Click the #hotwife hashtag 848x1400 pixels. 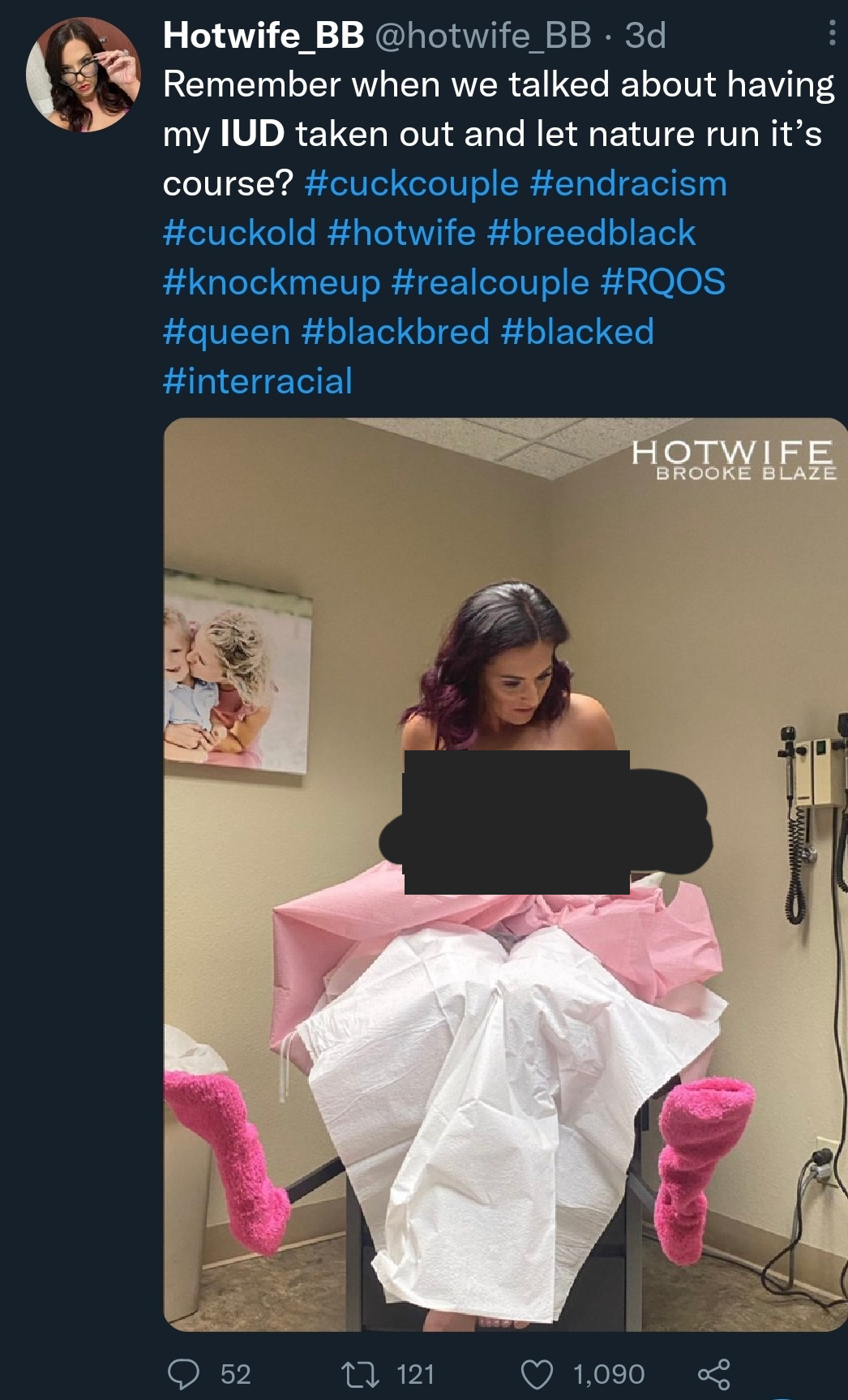coord(401,233)
